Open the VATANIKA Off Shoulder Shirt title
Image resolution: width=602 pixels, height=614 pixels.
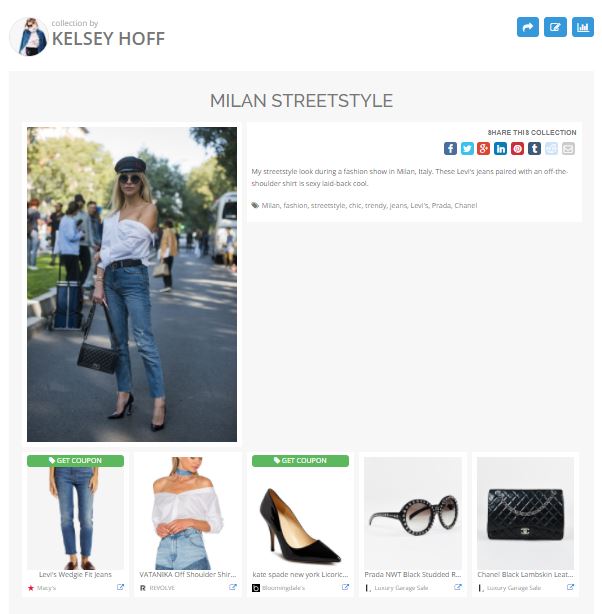tap(188, 574)
